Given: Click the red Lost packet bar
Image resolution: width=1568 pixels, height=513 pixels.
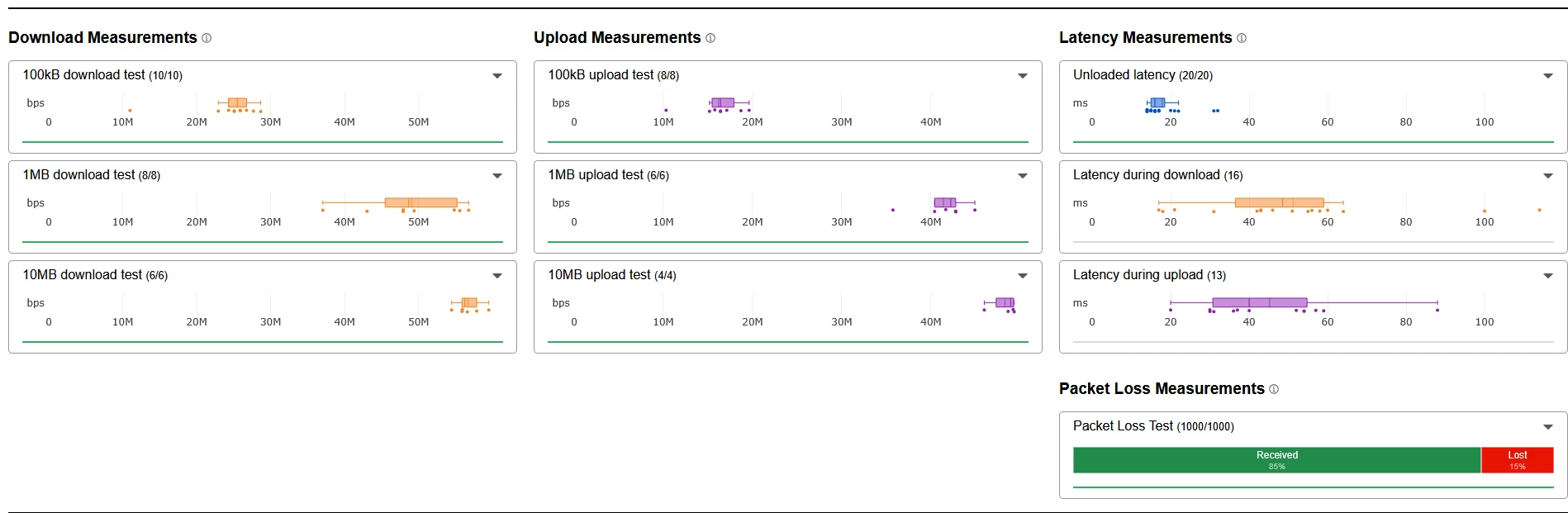Looking at the screenshot, I should (1517, 460).
